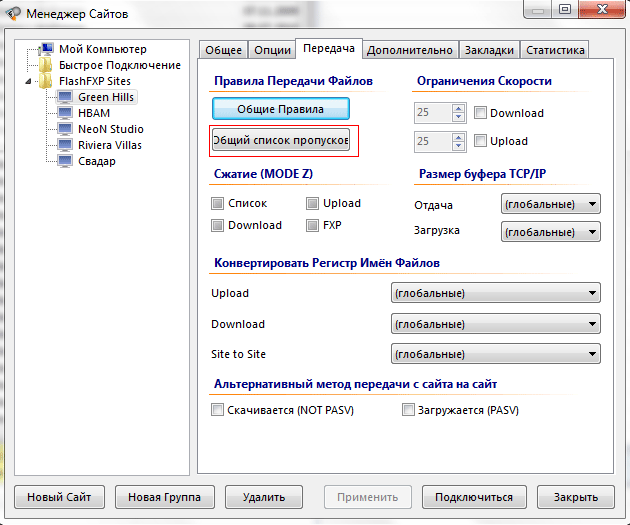Switch to the Закладки tab
Viewport: 630px width, 525px height.
pyautogui.click(x=490, y=50)
